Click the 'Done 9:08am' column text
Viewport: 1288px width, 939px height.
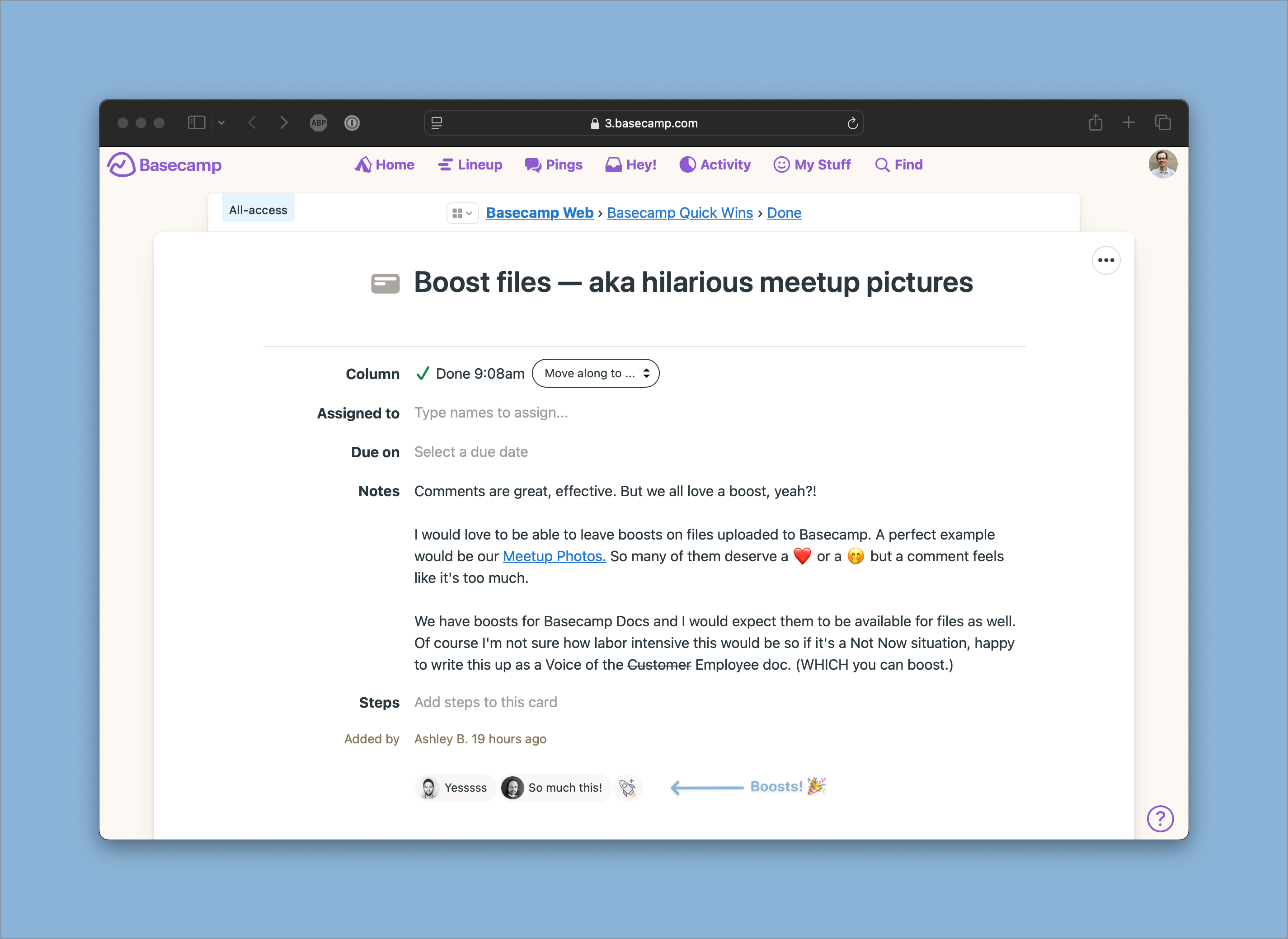tap(480, 373)
